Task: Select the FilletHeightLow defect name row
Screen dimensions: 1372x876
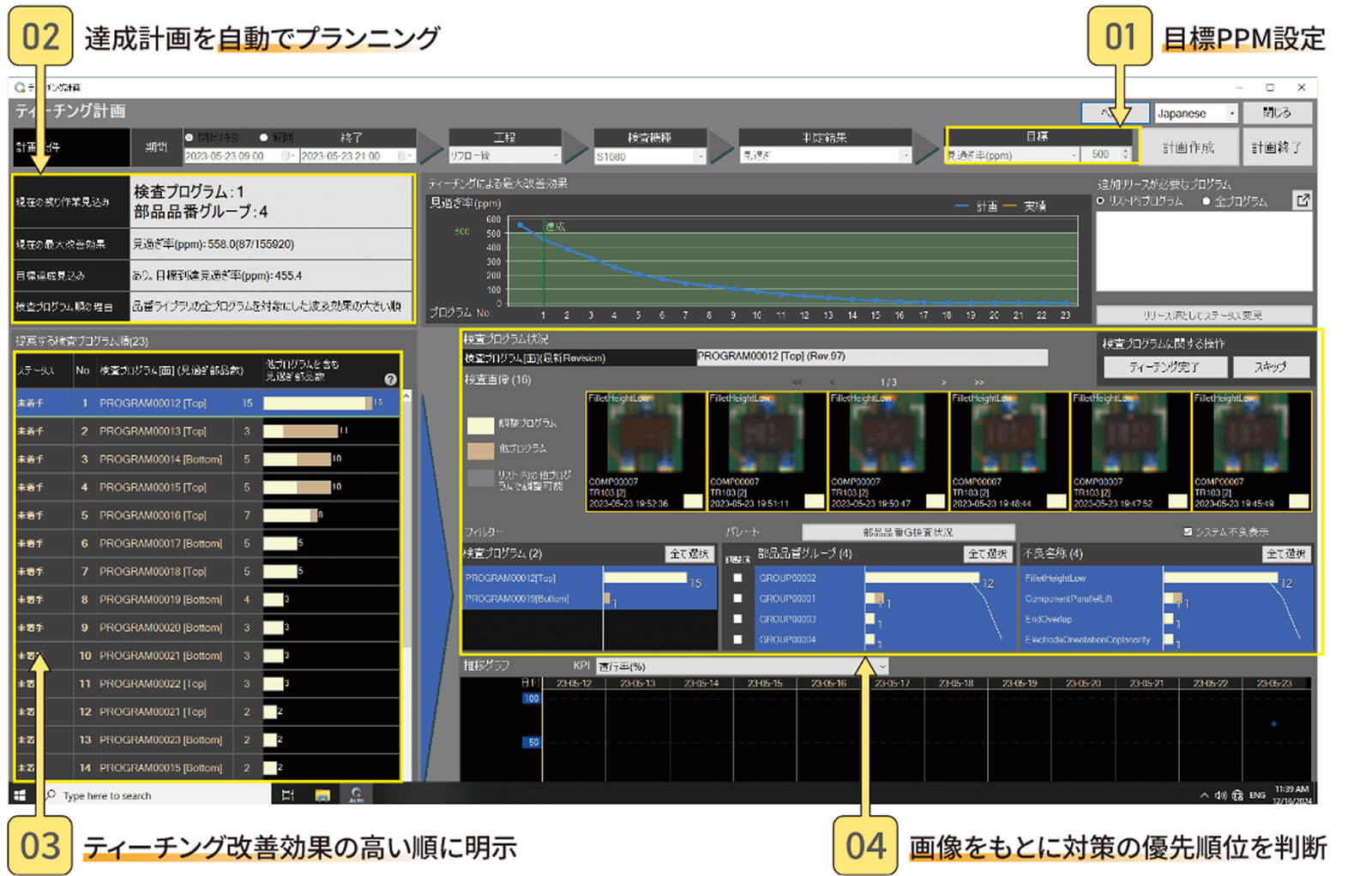Action: 1167,579
